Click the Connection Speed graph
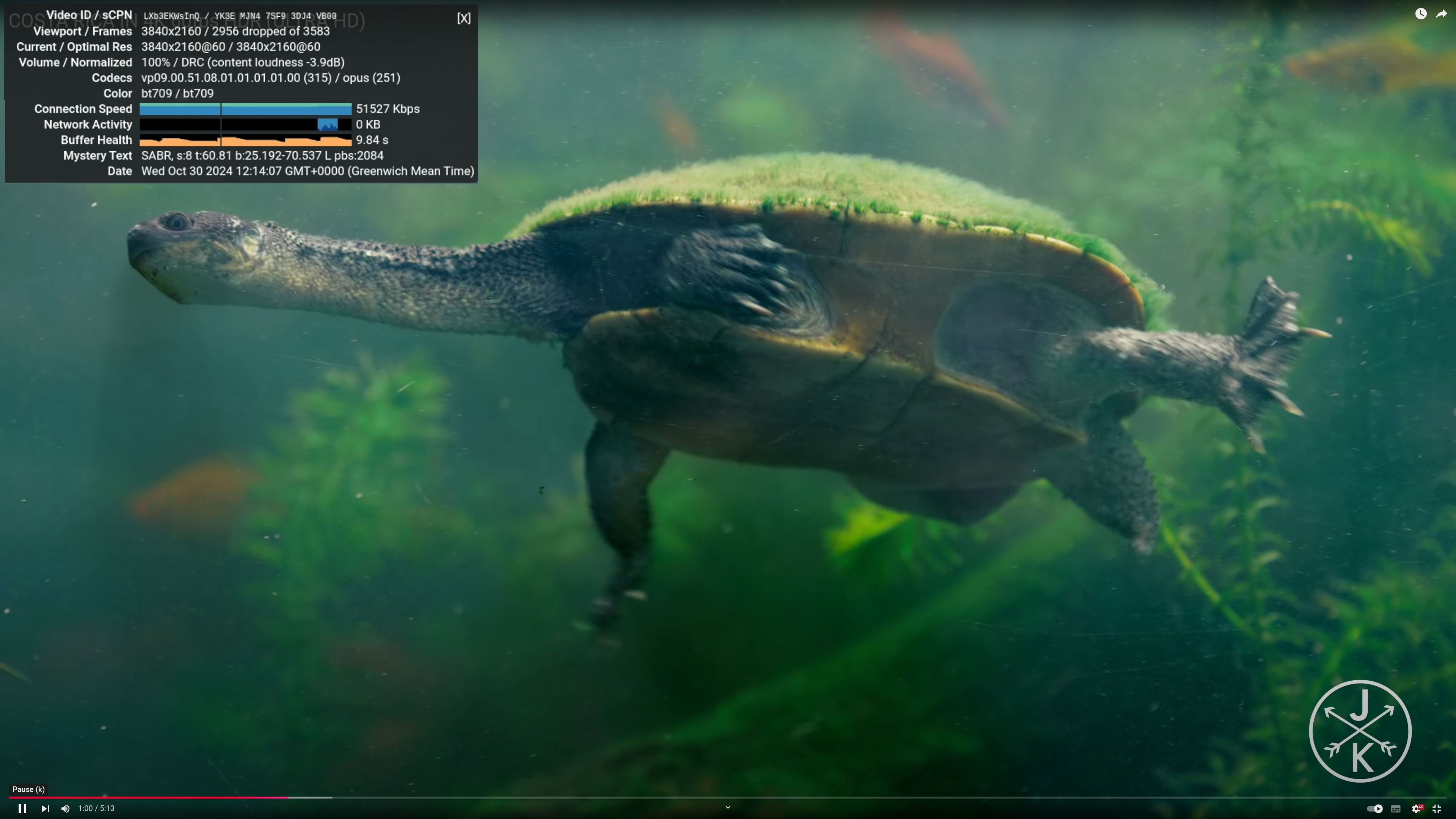Screen dimensions: 1456x819 point(245,109)
